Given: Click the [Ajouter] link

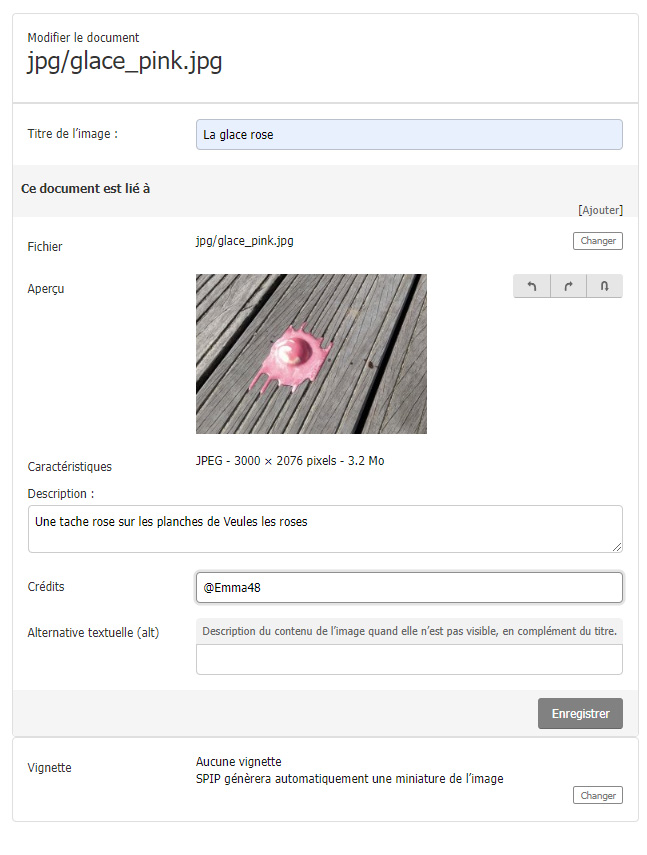Looking at the screenshot, I should 600,210.
